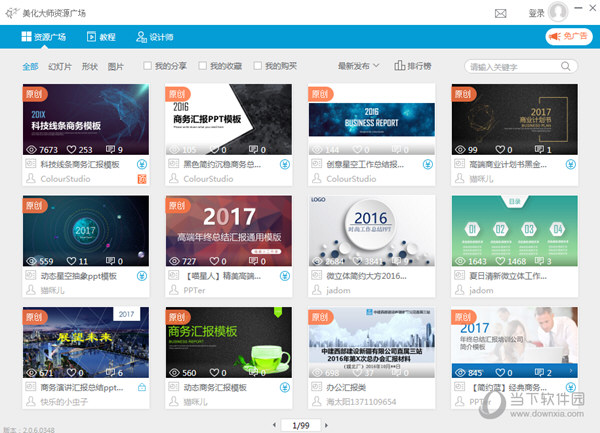Click the title 高端商业计划书黑金
Image resolution: width=600 pixels, height=433 pixels.
508,164
